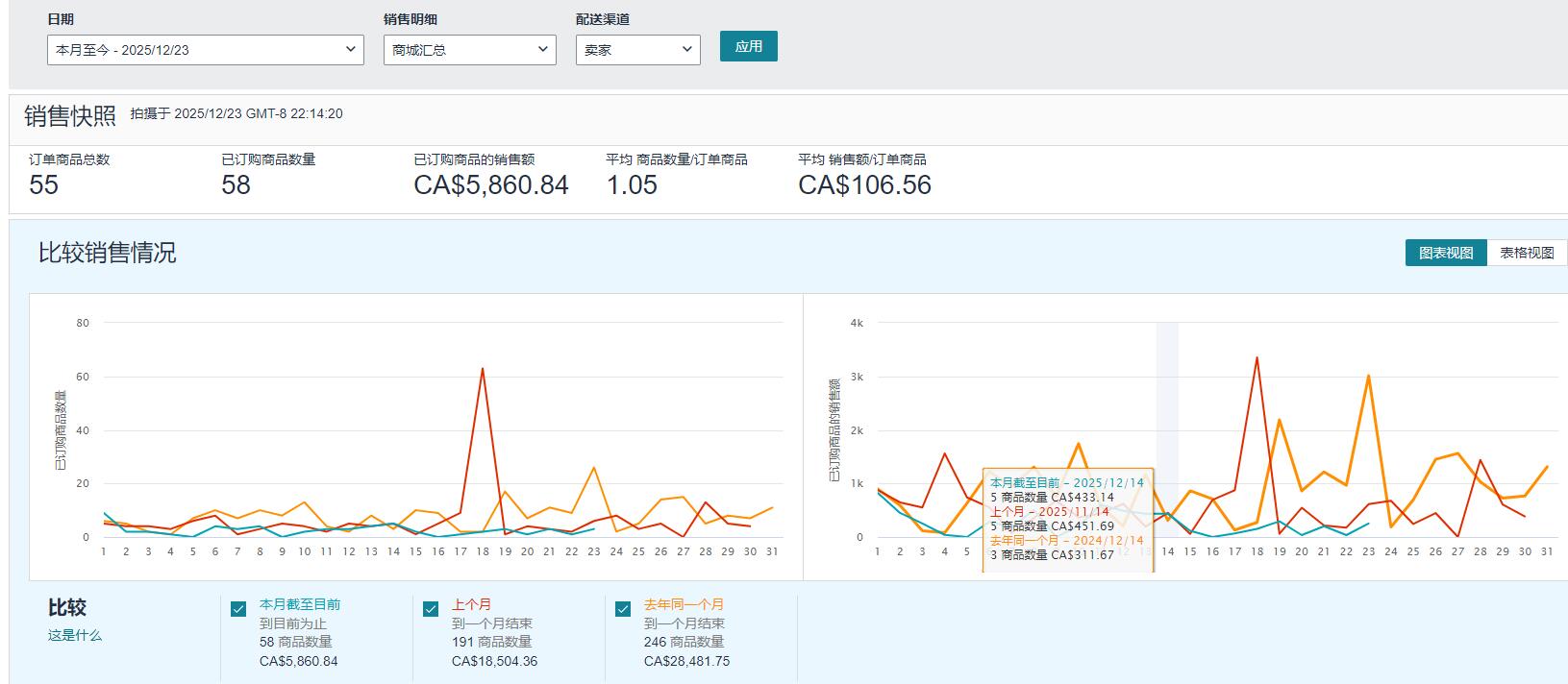Click the 本月截至目前 legend label
This screenshot has width=1568, height=684.
pos(300,604)
